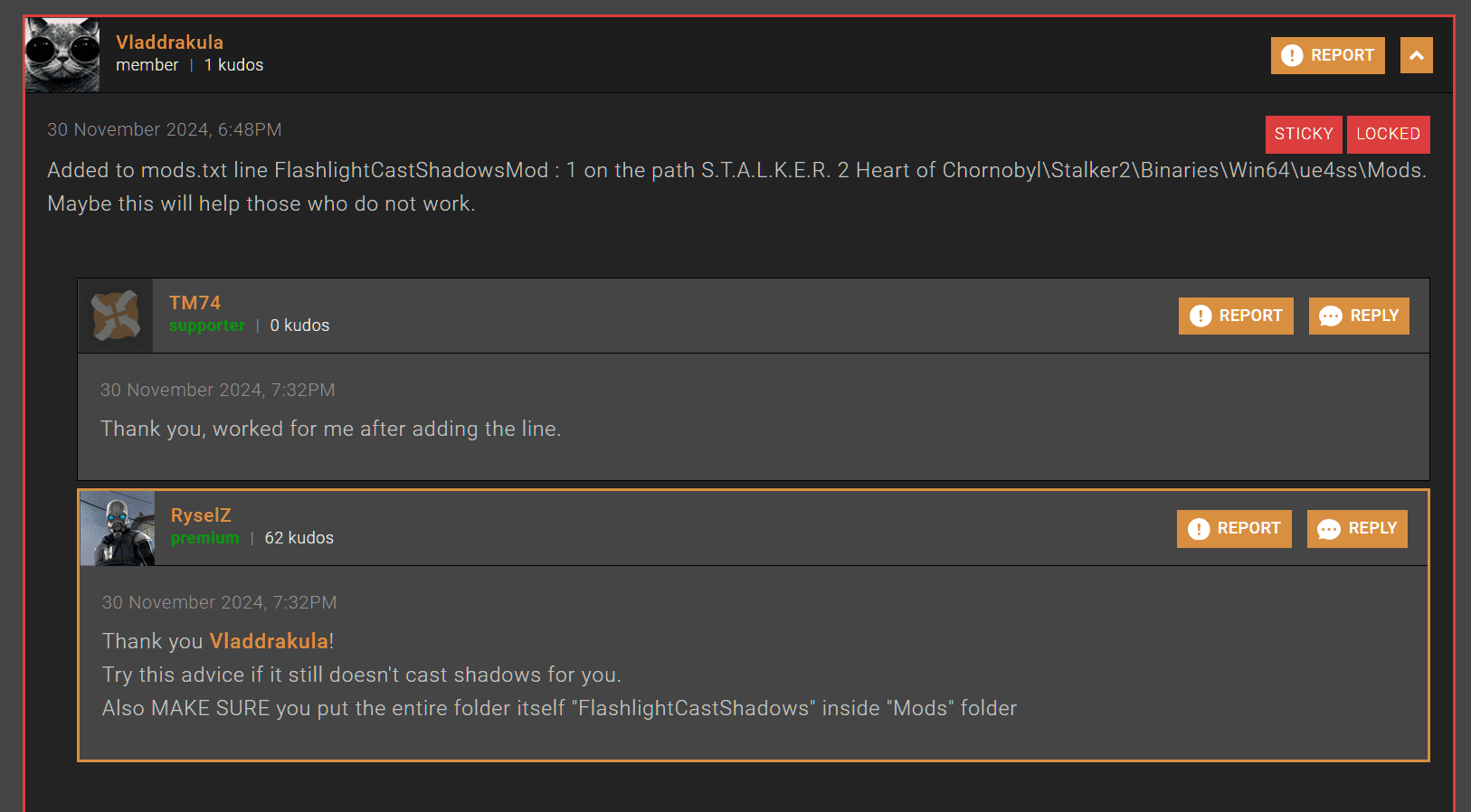Viewport: 1471px width, 812px height.
Task: Click the exclamation icon in TM74's Report button
Action: pyautogui.click(x=1200, y=316)
